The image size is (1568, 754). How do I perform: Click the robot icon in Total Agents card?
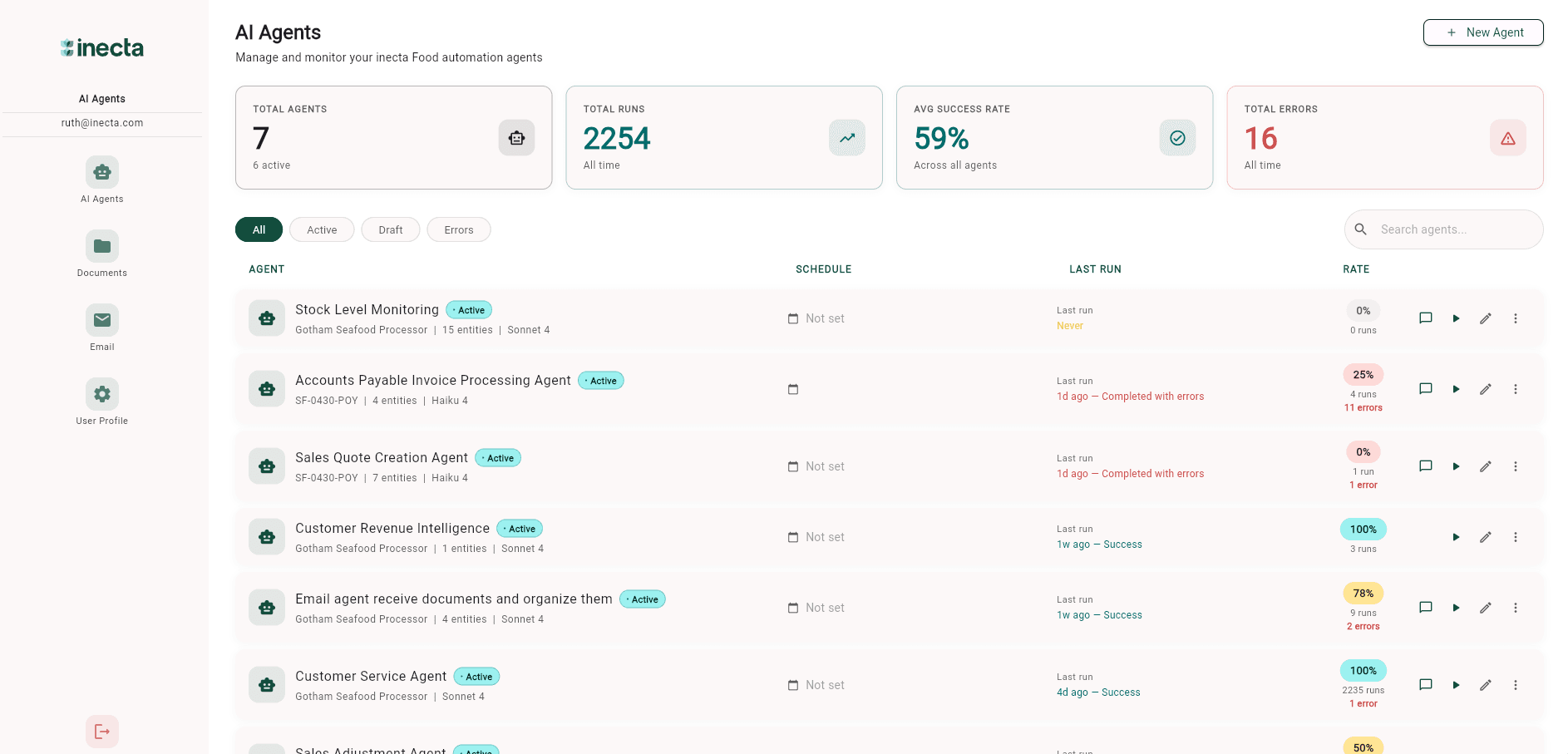[x=516, y=138]
